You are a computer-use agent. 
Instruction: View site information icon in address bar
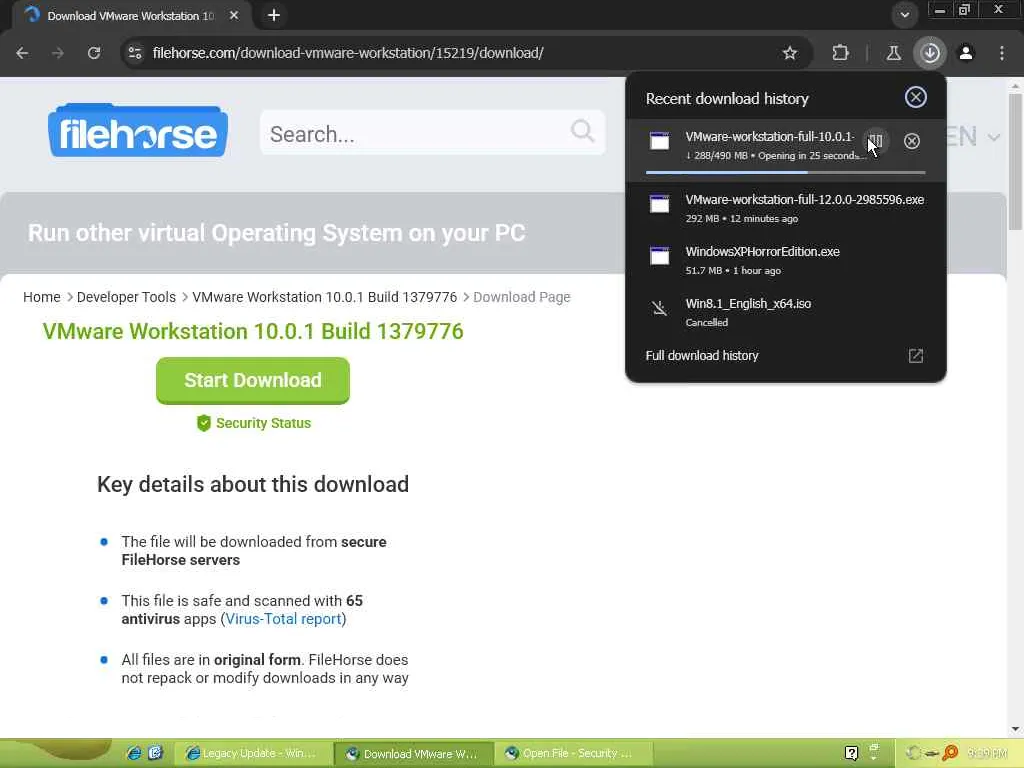pos(135,53)
